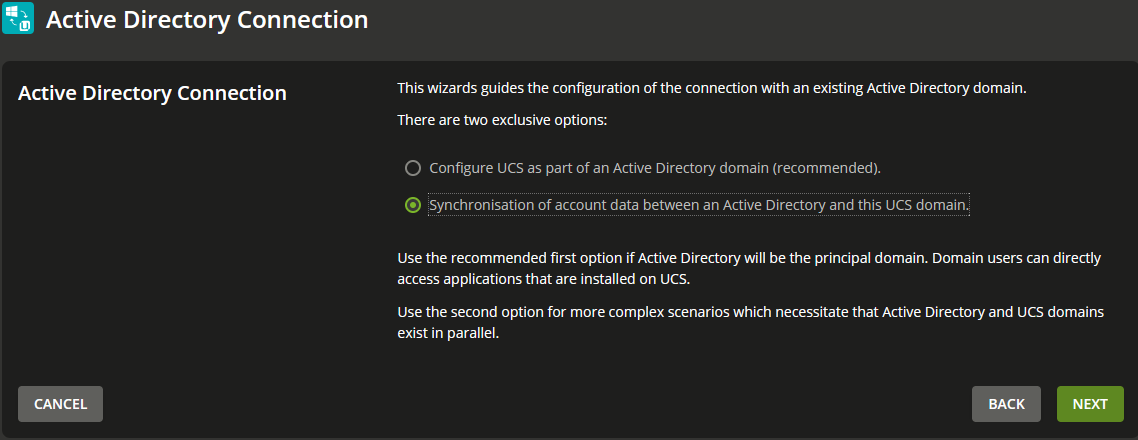Click the 'Use the recommended first option' paragraph
This screenshot has width=1138, height=440.
point(749,268)
